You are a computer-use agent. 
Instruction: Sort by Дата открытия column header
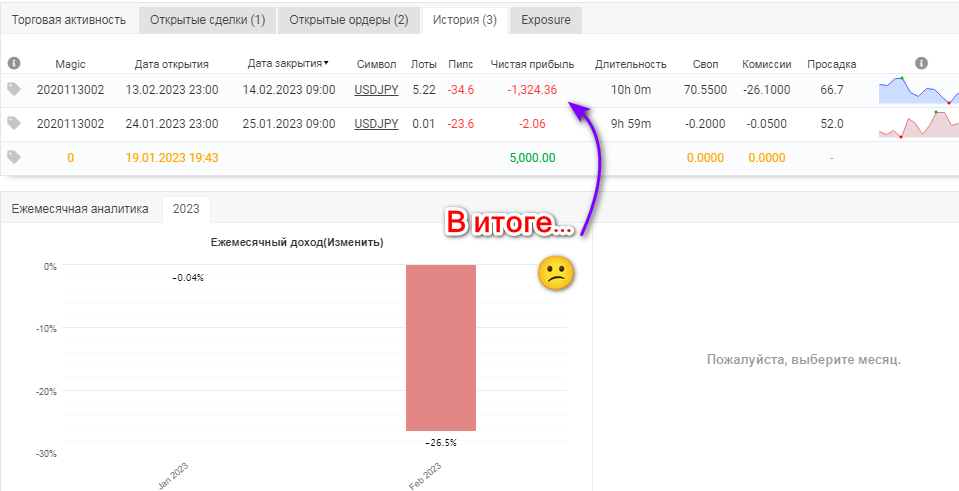[172, 64]
